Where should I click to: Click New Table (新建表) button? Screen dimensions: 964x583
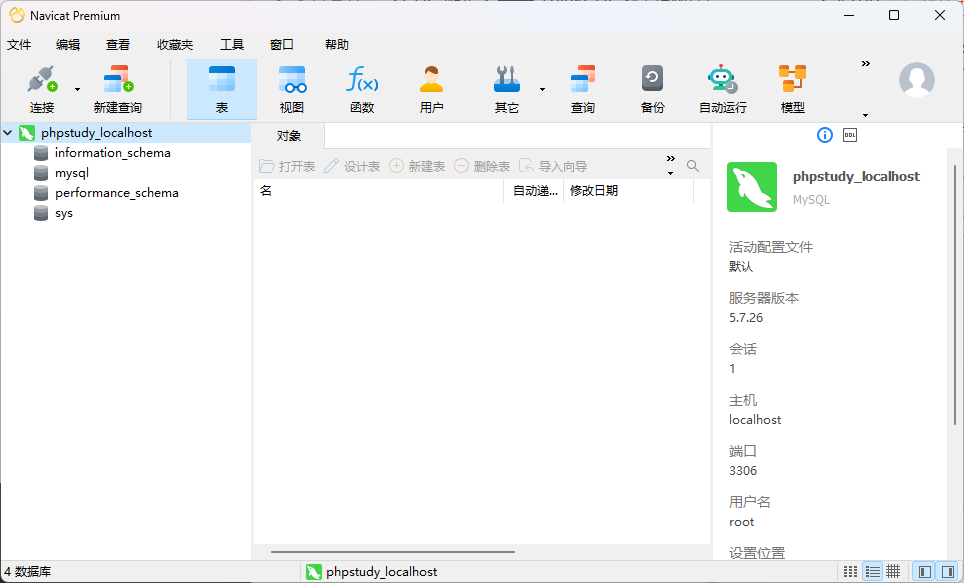click(x=417, y=166)
